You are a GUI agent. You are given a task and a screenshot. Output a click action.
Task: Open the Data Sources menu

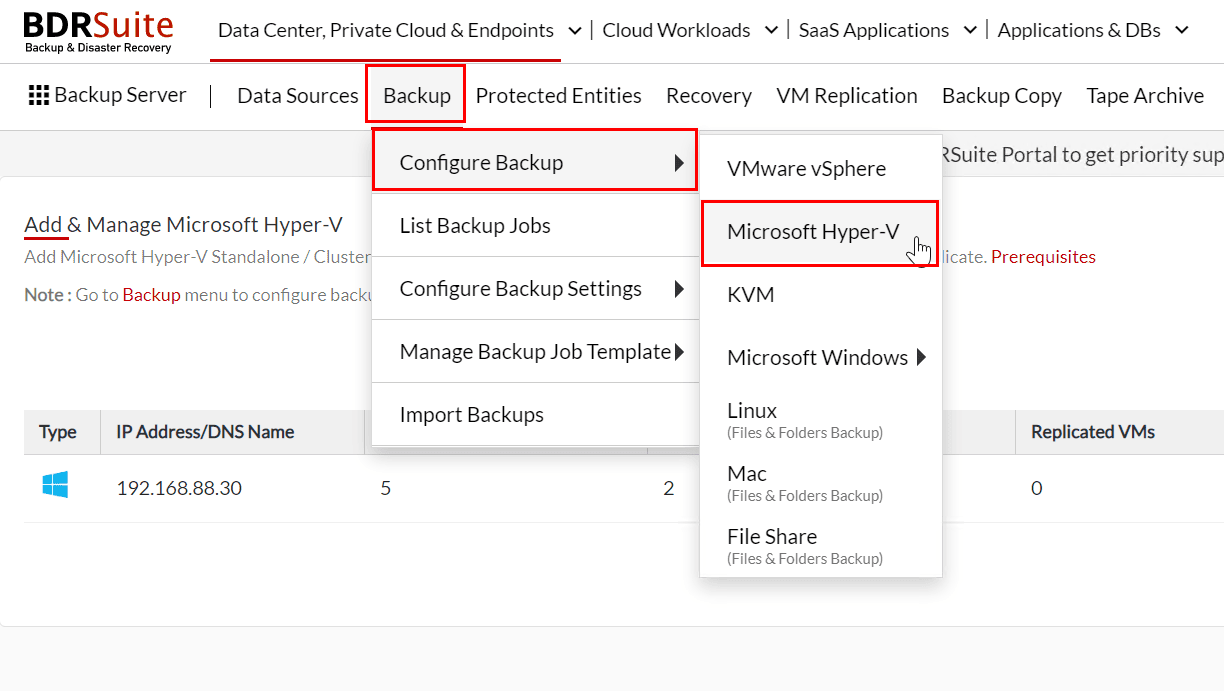[x=298, y=96]
